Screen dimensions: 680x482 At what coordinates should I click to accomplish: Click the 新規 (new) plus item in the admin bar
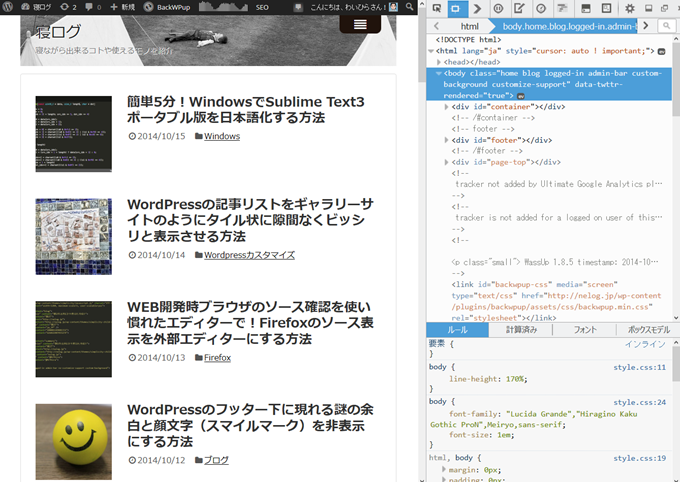122,7
